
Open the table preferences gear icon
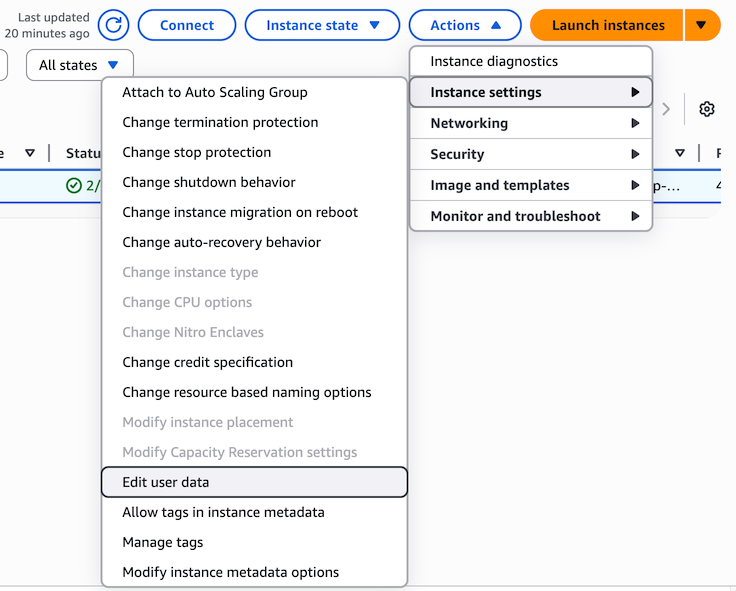(707, 109)
